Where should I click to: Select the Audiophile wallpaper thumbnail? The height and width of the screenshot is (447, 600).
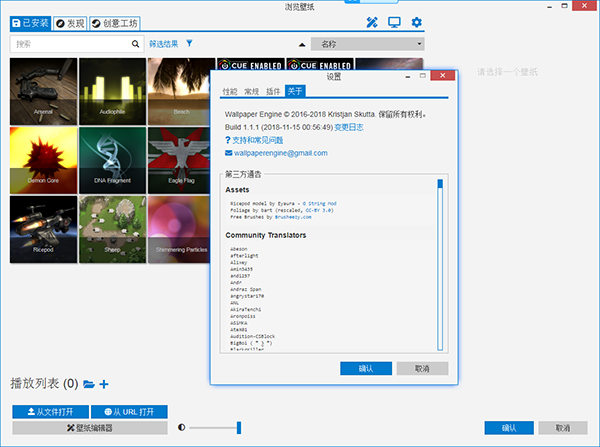(x=112, y=91)
